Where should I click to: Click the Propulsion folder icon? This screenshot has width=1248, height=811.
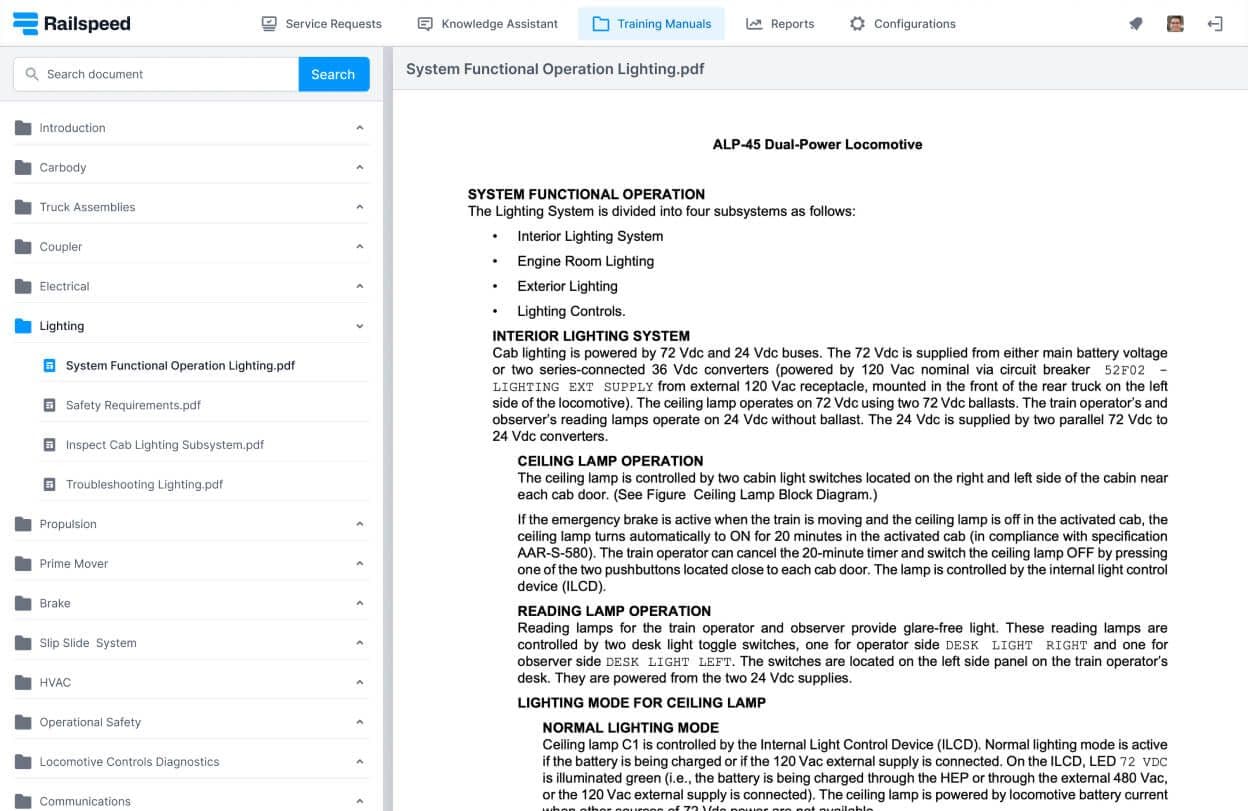tap(23, 524)
